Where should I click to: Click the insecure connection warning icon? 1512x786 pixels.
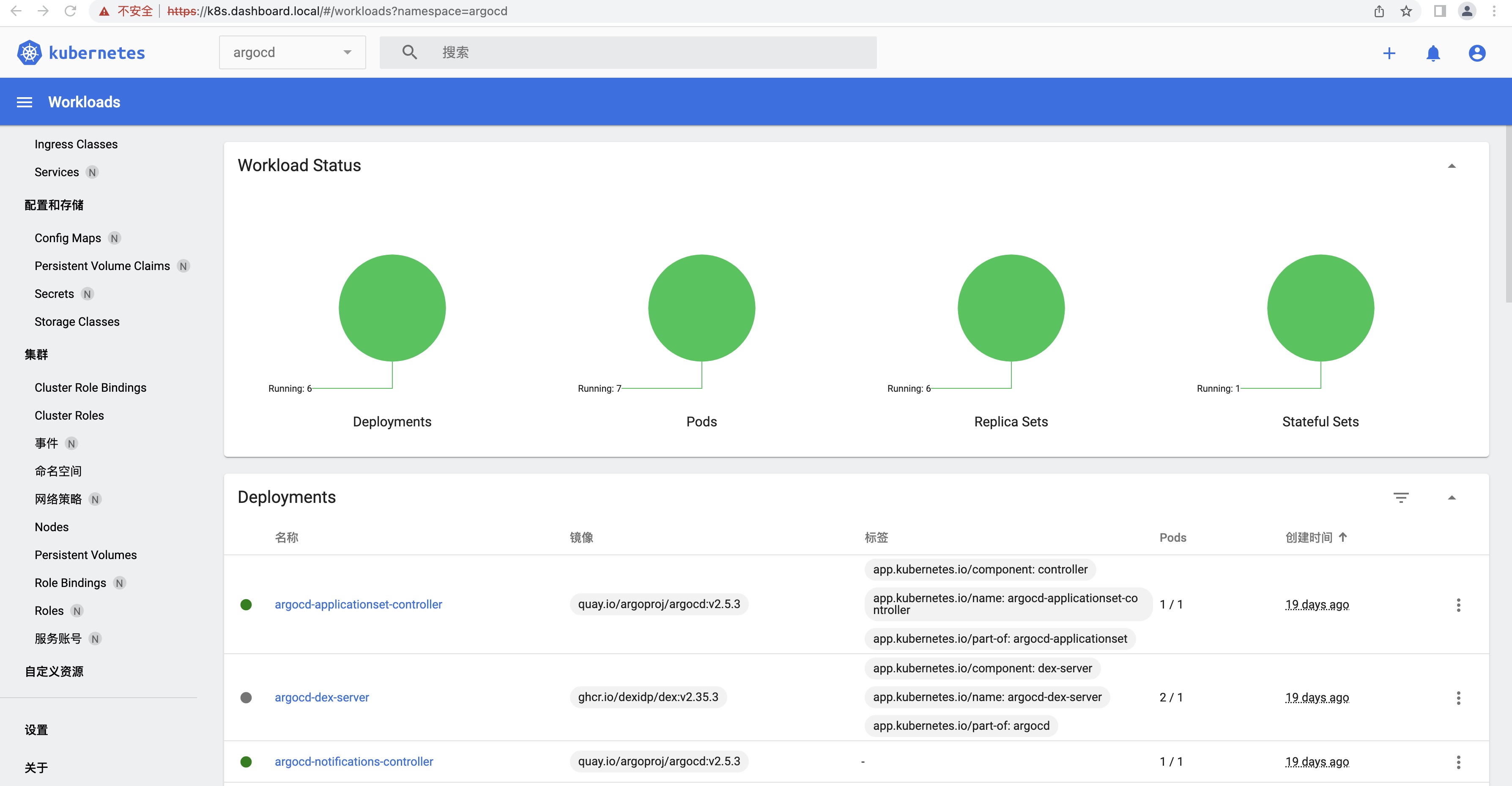click(104, 11)
